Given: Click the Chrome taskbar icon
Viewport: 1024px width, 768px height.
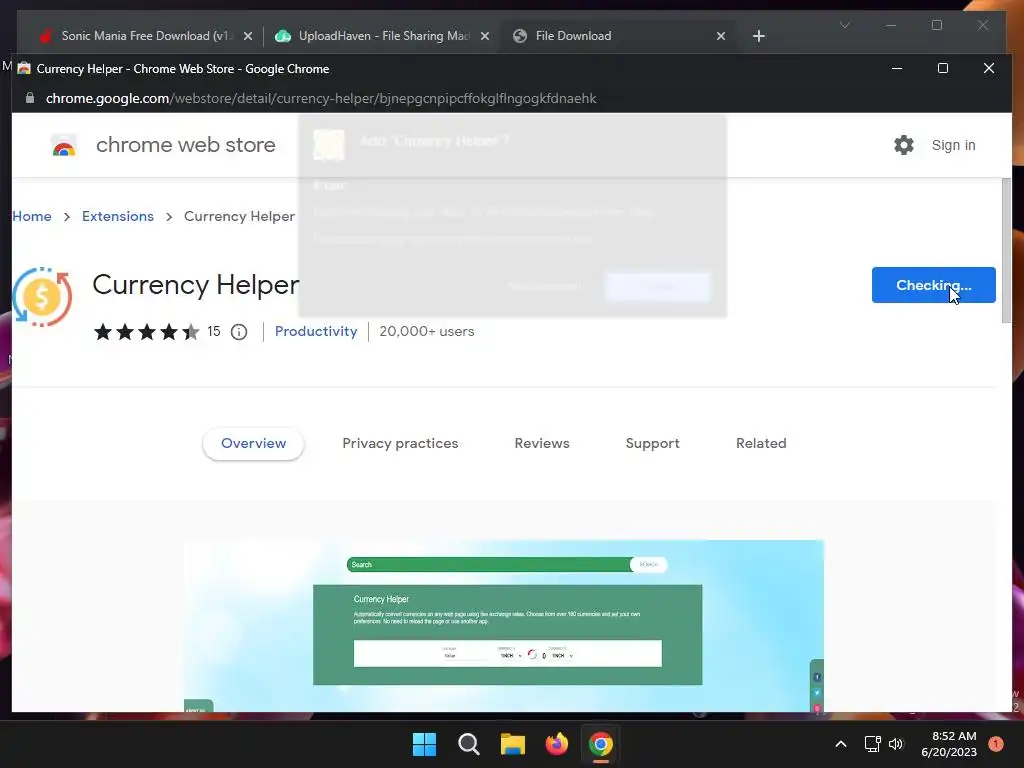Looking at the screenshot, I should 601,744.
